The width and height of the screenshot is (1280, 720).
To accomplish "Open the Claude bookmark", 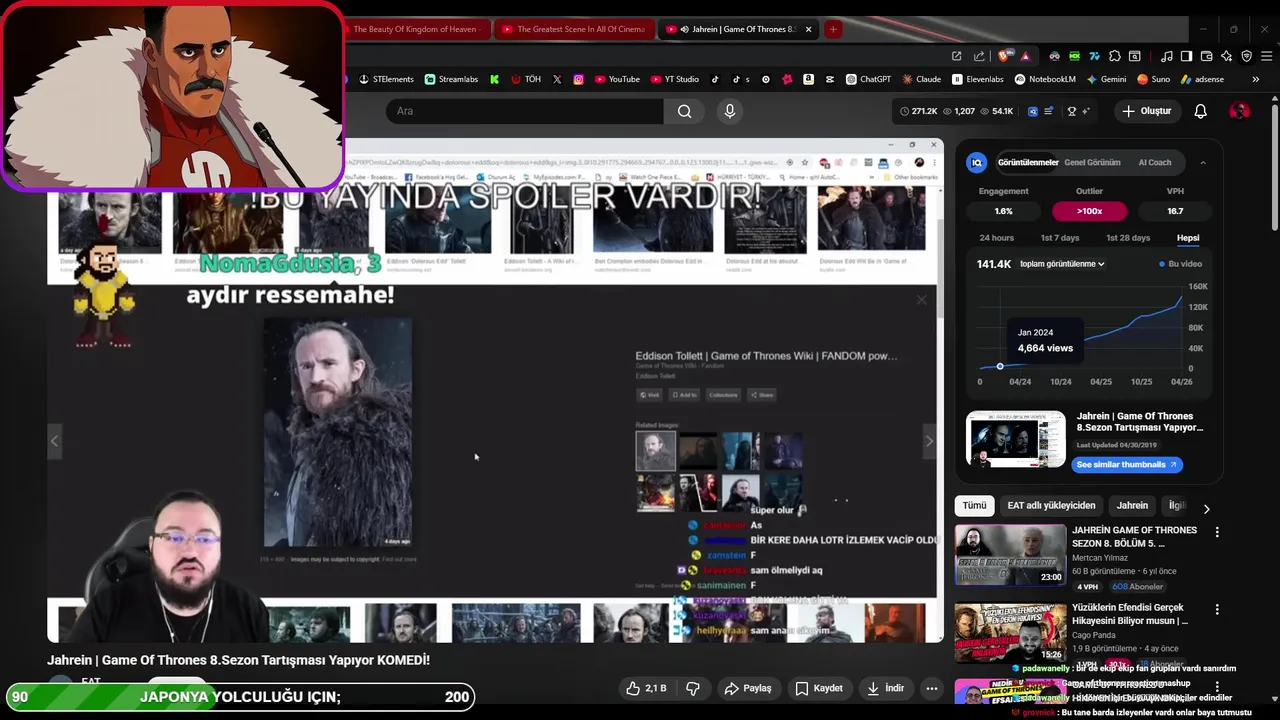I will coord(921,79).
